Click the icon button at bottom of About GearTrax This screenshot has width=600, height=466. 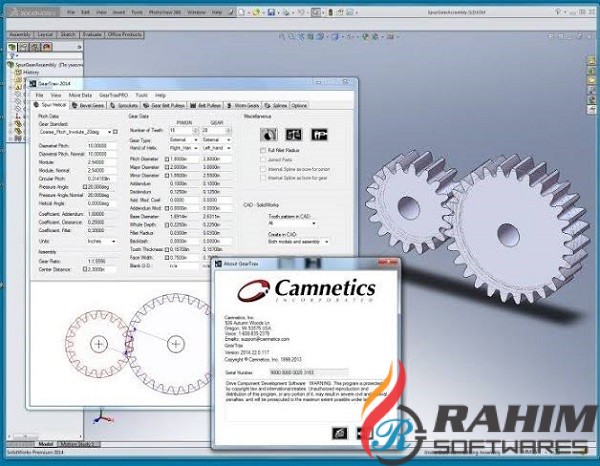[339, 433]
